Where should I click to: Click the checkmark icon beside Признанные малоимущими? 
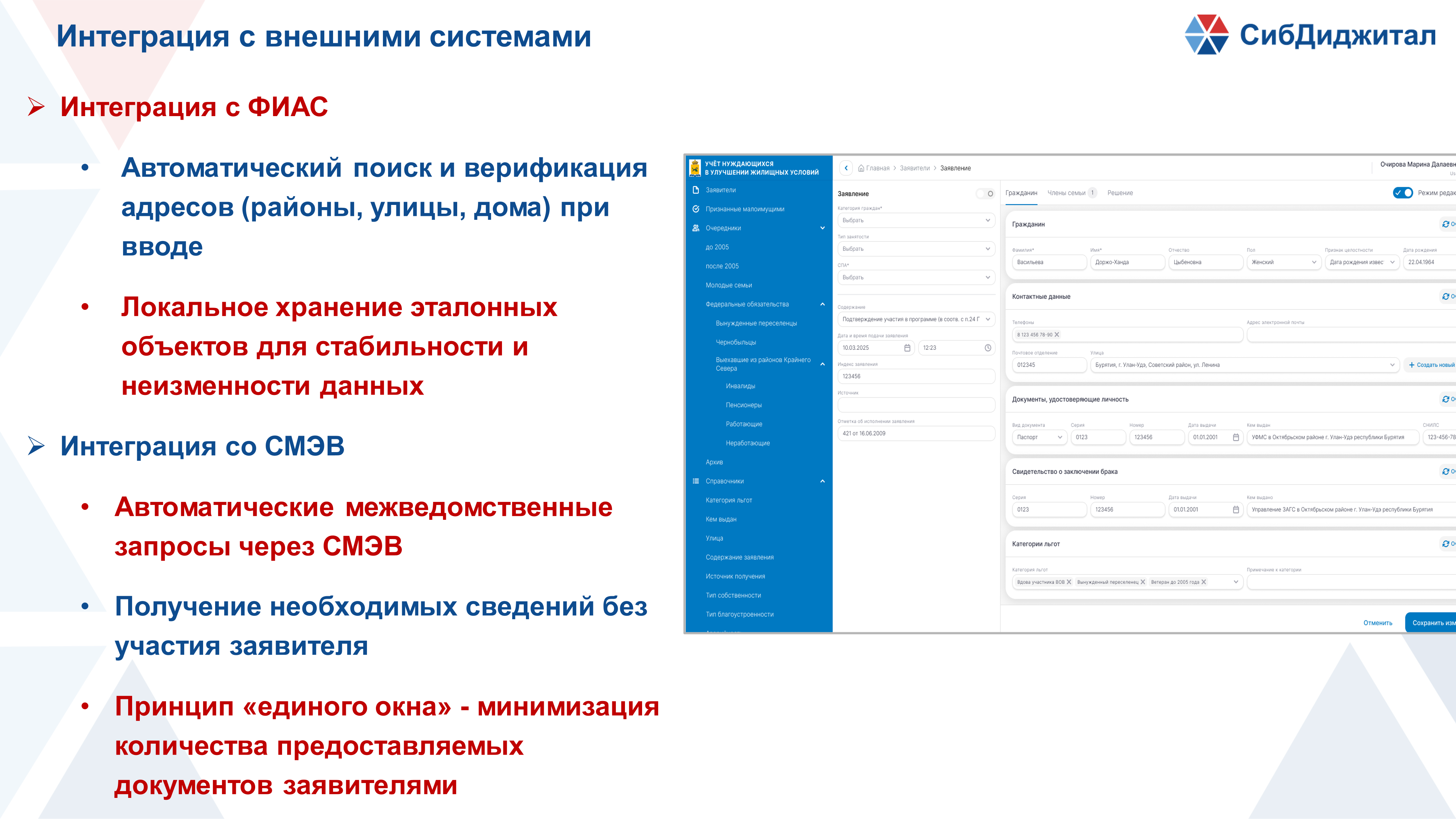click(x=696, y=209)
